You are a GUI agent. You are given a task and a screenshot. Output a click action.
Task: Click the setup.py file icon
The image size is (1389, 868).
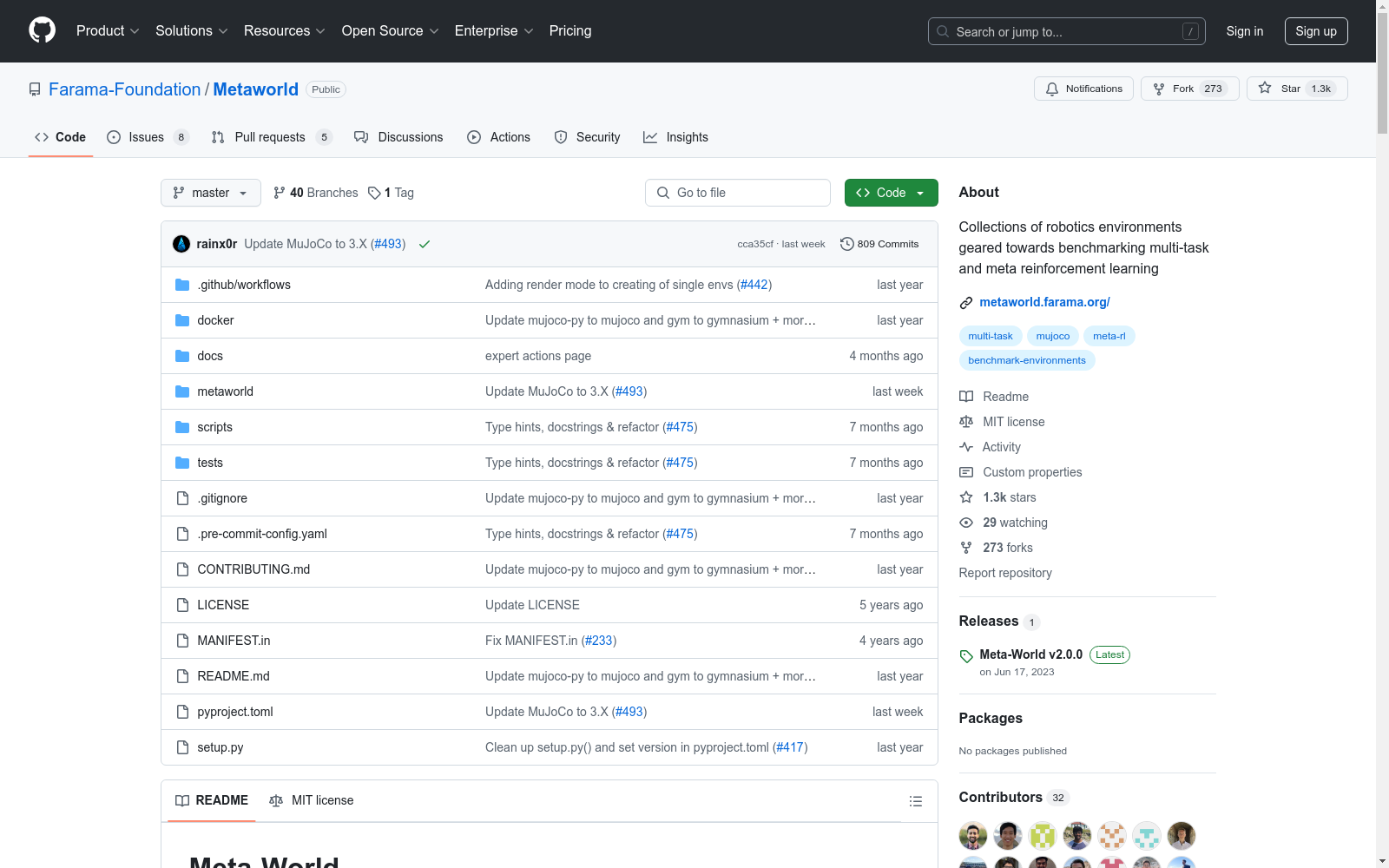182,747
